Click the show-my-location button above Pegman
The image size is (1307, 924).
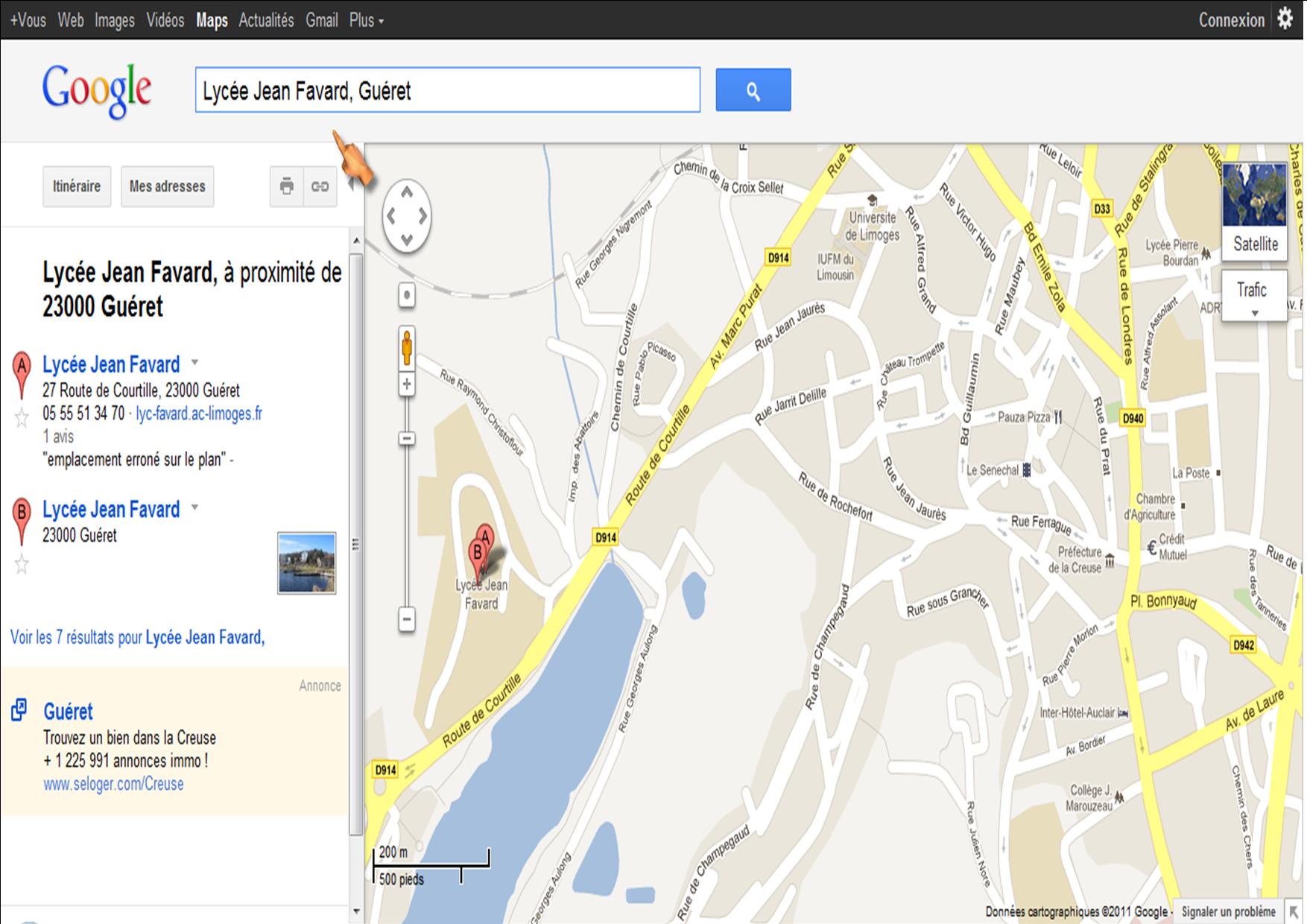tap(406, 295)
